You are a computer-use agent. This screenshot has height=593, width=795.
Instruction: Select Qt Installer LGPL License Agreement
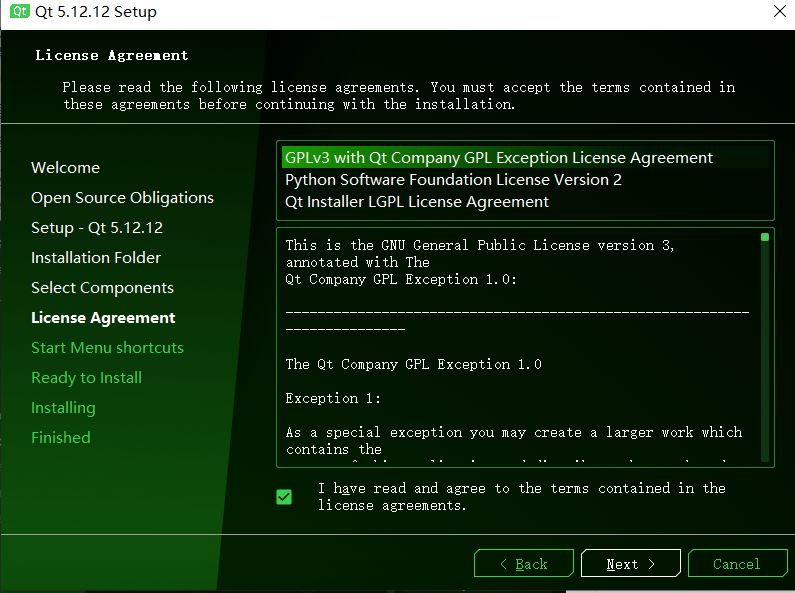[525, 202]
